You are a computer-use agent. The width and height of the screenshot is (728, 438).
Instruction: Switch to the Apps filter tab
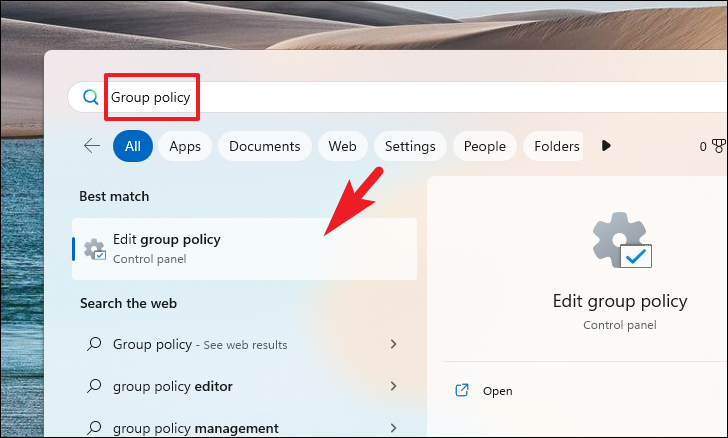185,146
